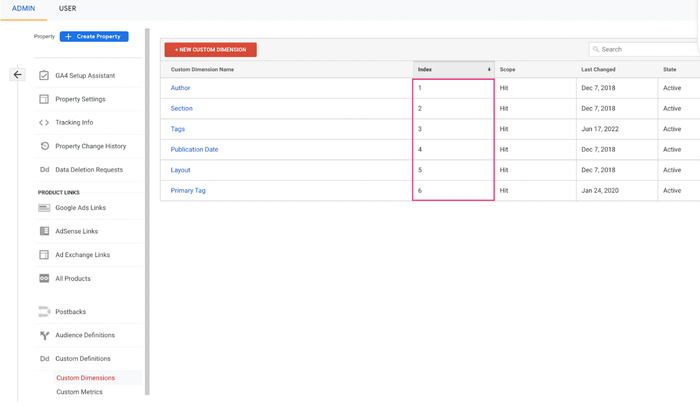Click the Google Ads Links icon
This screenshot has height=415, width=700.
[44, 208]
